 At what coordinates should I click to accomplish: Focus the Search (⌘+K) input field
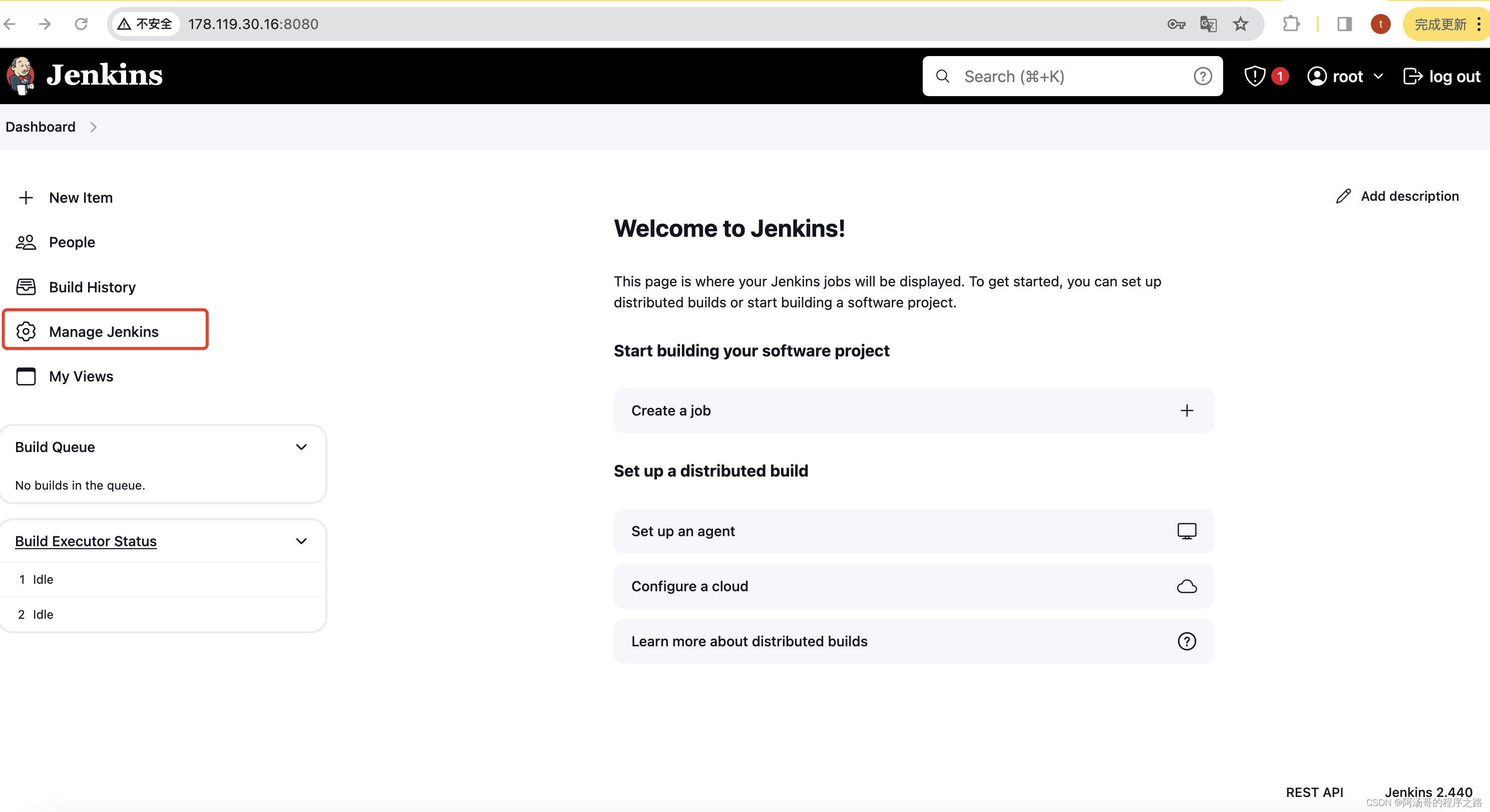[1072, 76]
